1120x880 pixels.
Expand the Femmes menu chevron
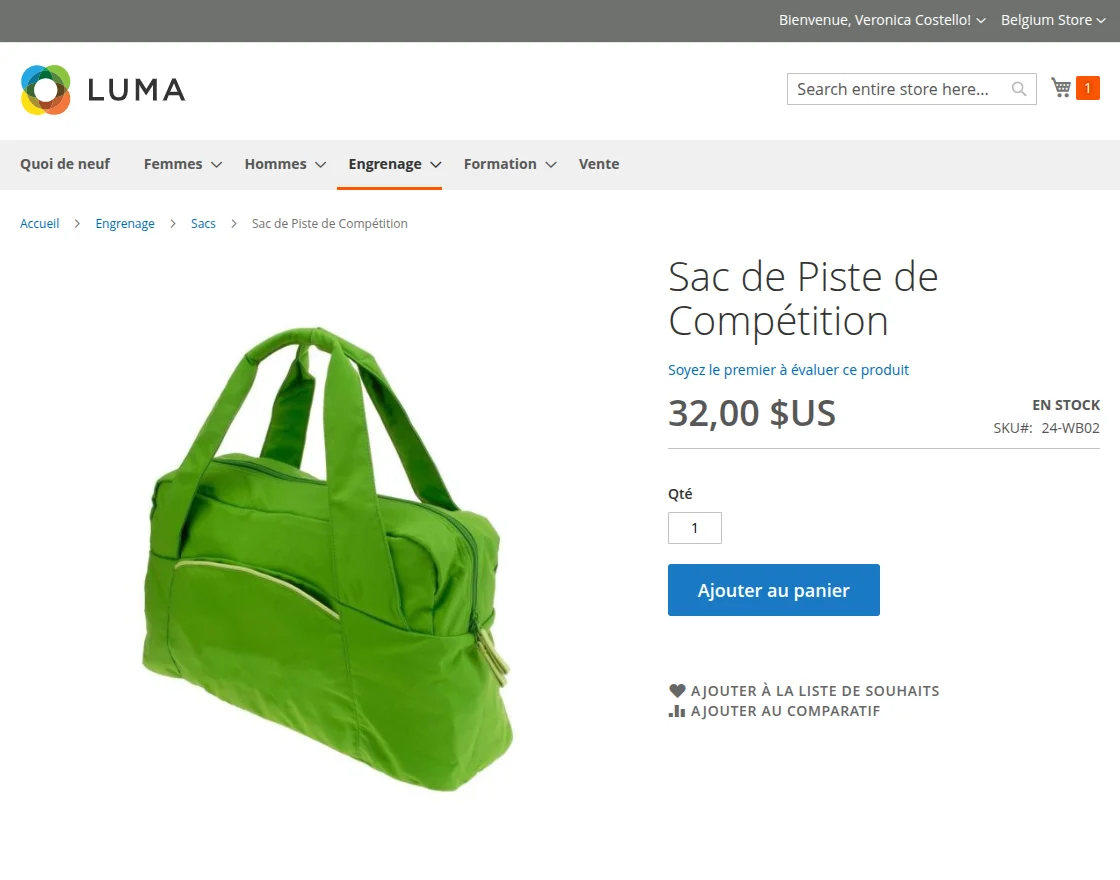click(216, 165)
